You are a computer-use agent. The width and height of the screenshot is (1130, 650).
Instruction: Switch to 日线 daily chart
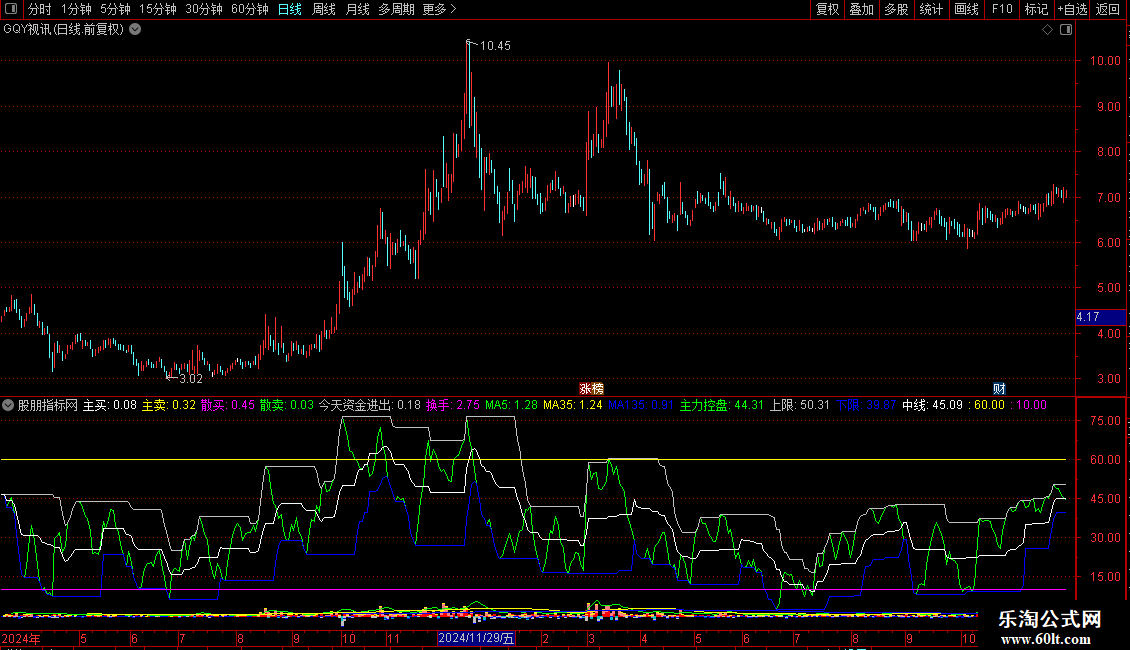pyautogui.click(x=290, y=9)
